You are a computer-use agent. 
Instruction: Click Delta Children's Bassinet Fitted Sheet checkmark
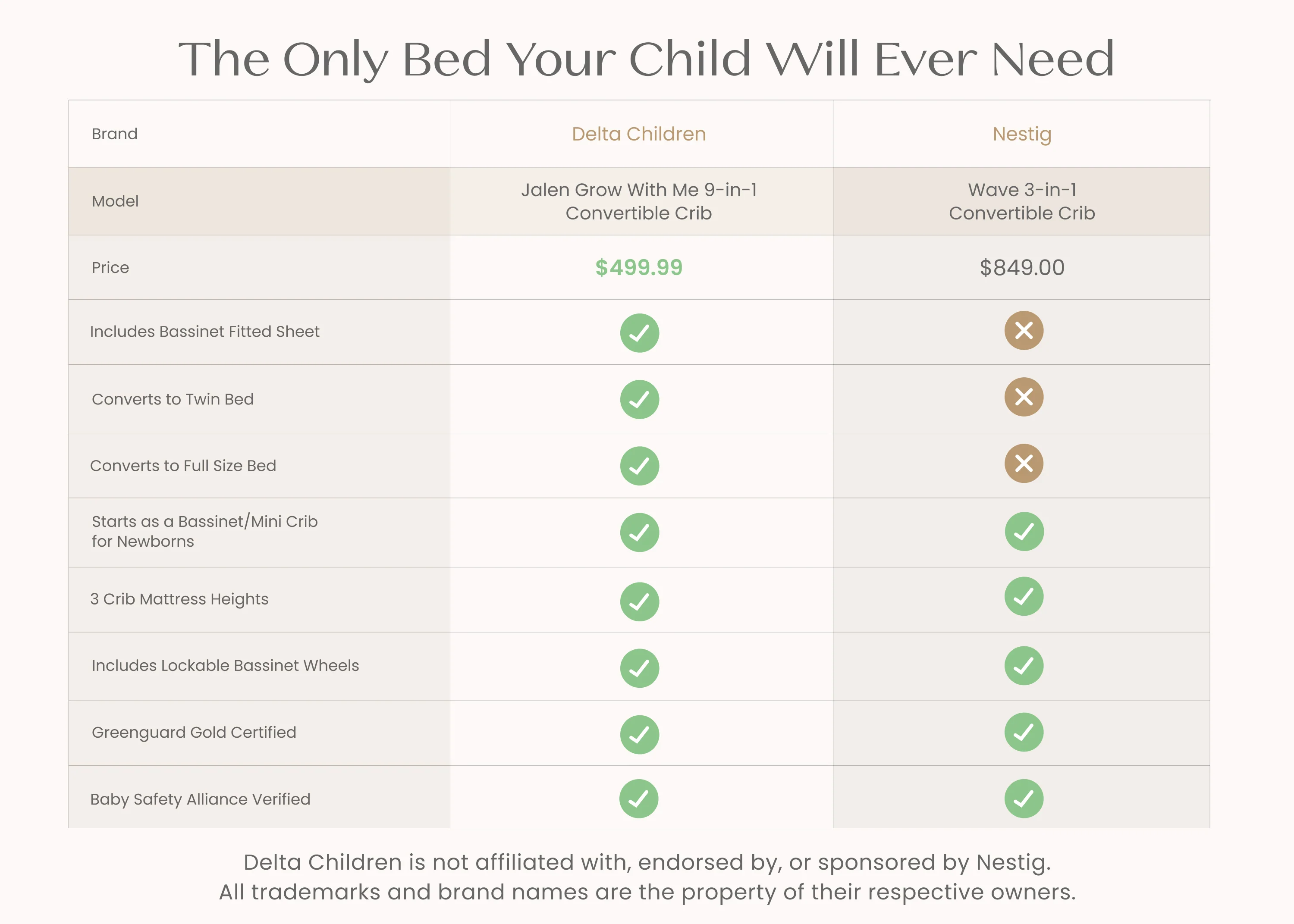tap(640, 333)
